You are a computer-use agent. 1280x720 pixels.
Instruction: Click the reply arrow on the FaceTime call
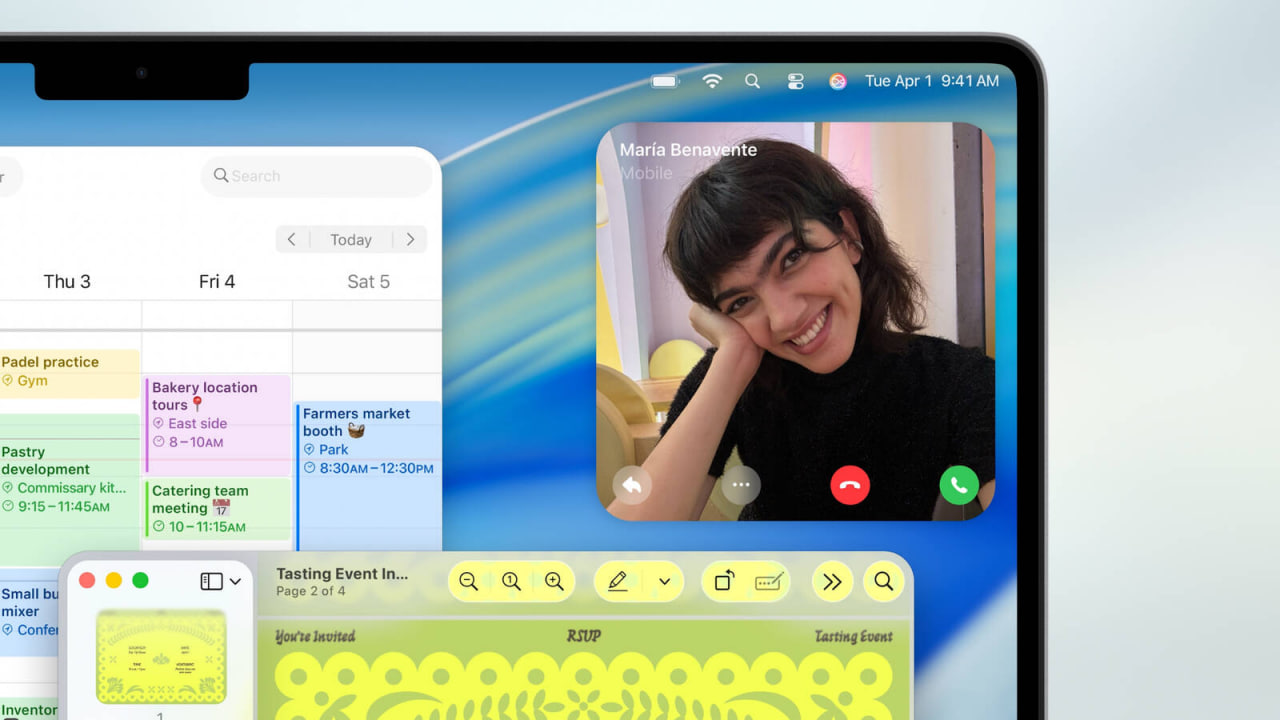click(x=632, y=484)
